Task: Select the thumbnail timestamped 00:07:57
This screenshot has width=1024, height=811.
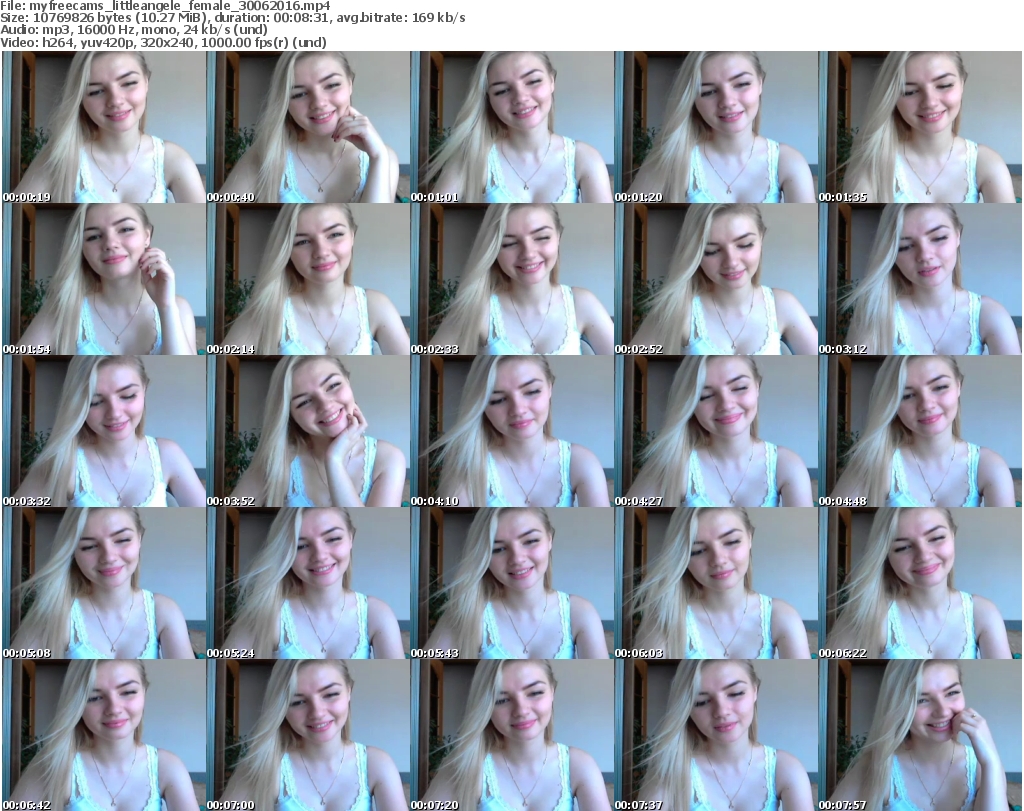Action: [x=920, y=735]
